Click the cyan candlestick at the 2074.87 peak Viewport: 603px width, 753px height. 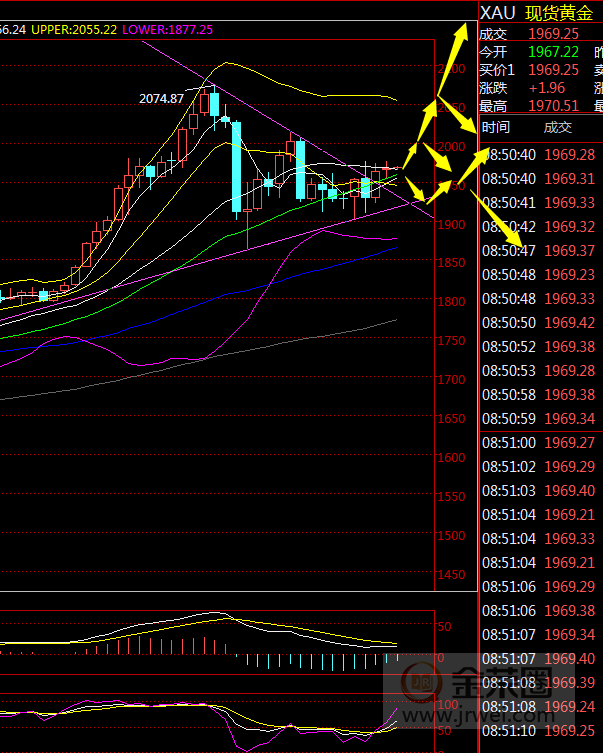click(x=213, y=104)
